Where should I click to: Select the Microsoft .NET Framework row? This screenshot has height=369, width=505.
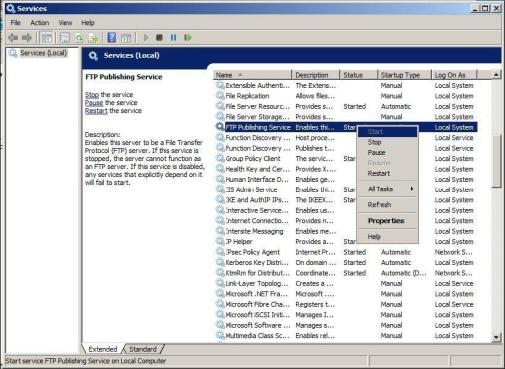[346, 294]
